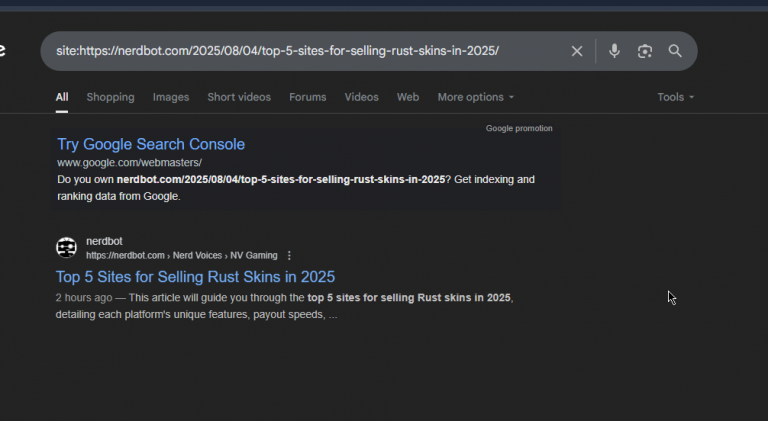
Task: Select the All results tab
Action: pos(62,97)
